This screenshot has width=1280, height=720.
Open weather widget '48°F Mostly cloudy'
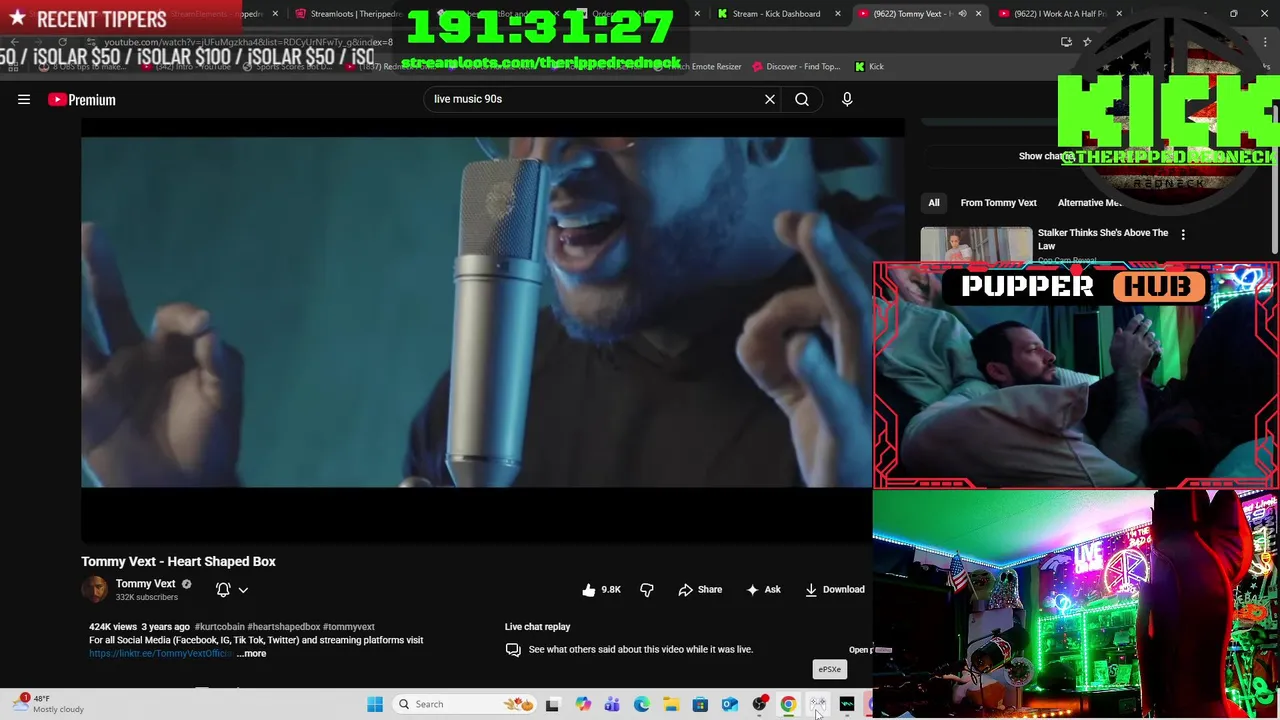(50, 704)
